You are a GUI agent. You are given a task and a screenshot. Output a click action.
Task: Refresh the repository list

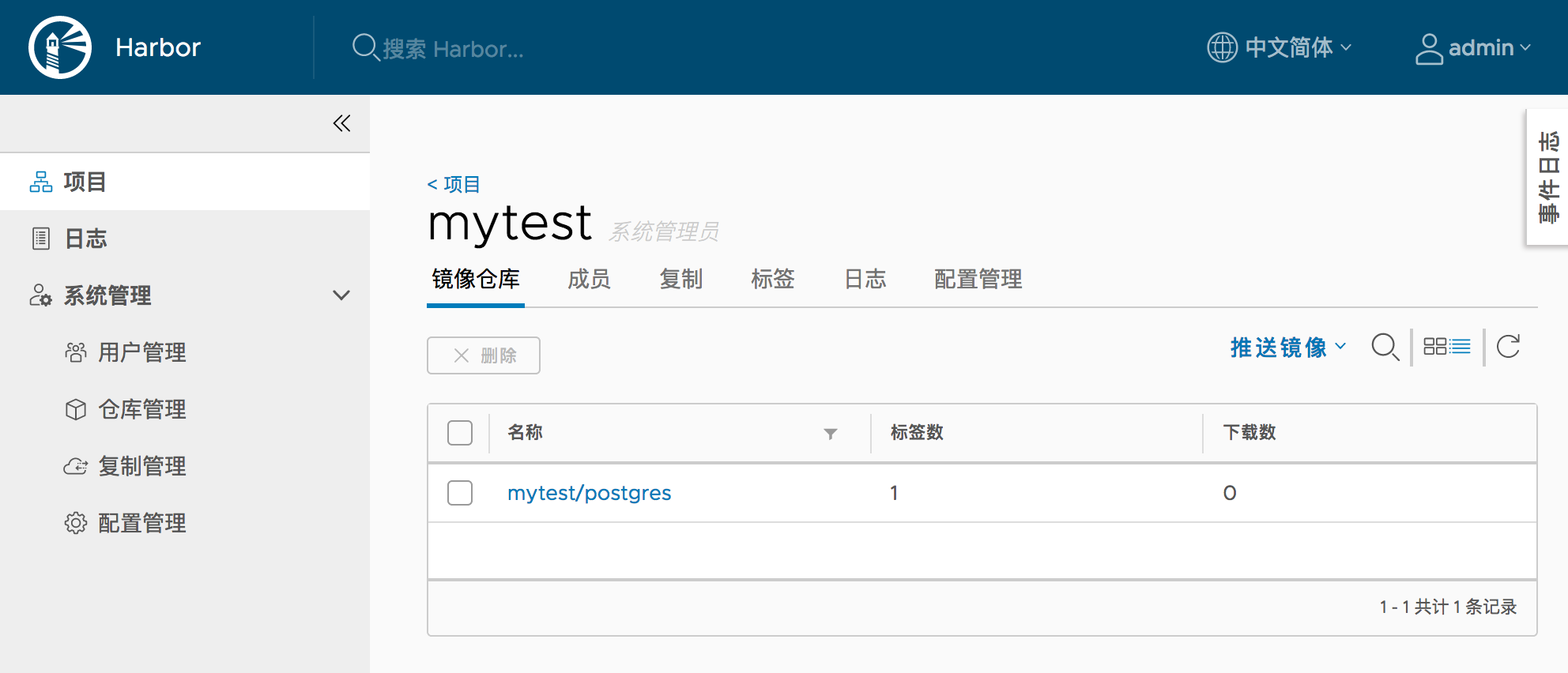coord(1509,347)
